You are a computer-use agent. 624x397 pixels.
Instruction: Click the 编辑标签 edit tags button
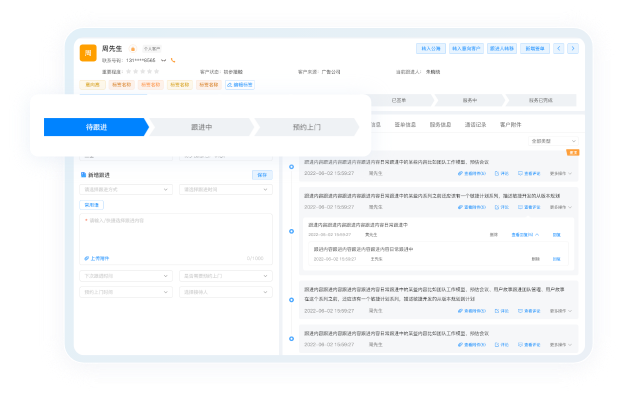(240, 85)
